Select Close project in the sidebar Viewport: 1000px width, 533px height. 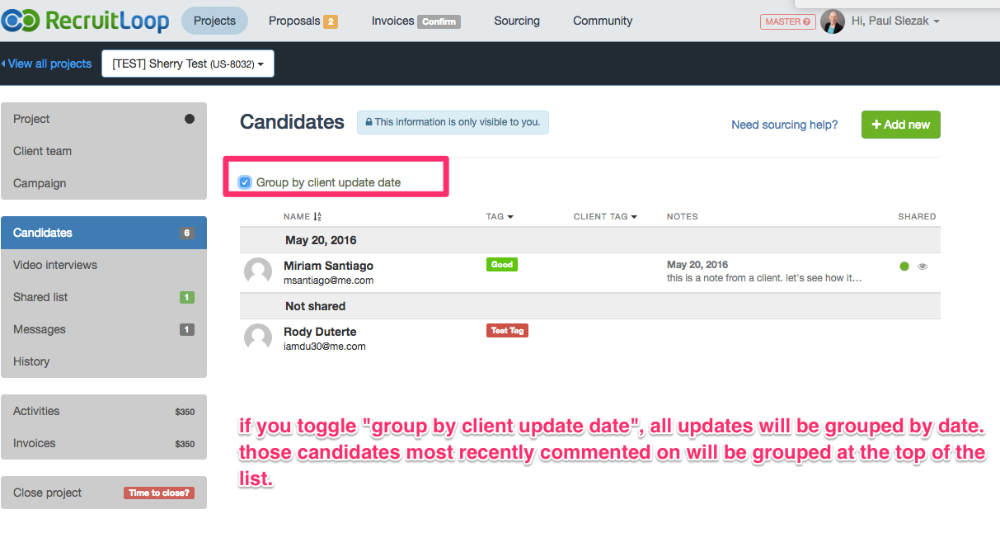pyautogui.click(x=104, y=492)
